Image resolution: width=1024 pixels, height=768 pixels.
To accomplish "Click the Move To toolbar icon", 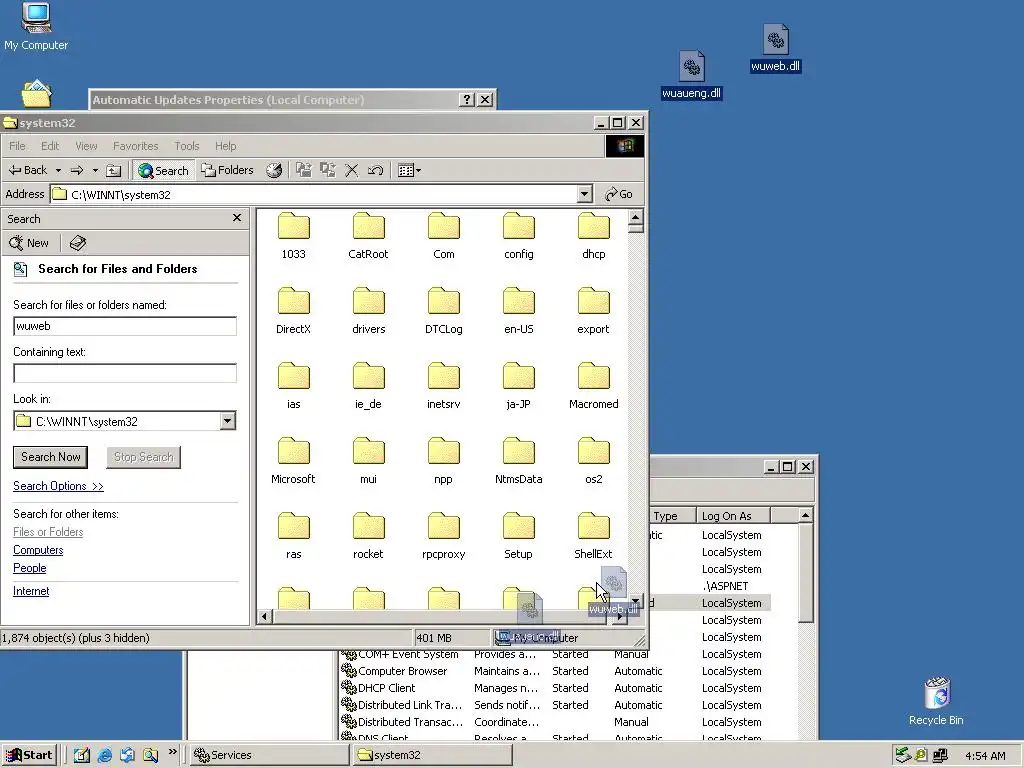I will coord(304,170).
